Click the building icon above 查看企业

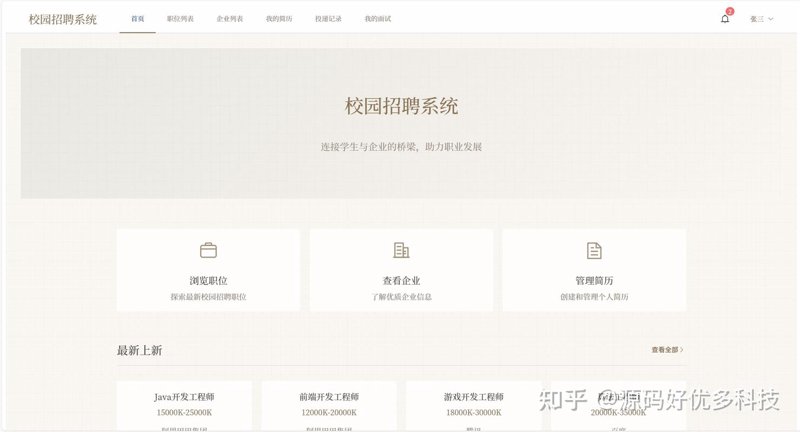point(401,250)
